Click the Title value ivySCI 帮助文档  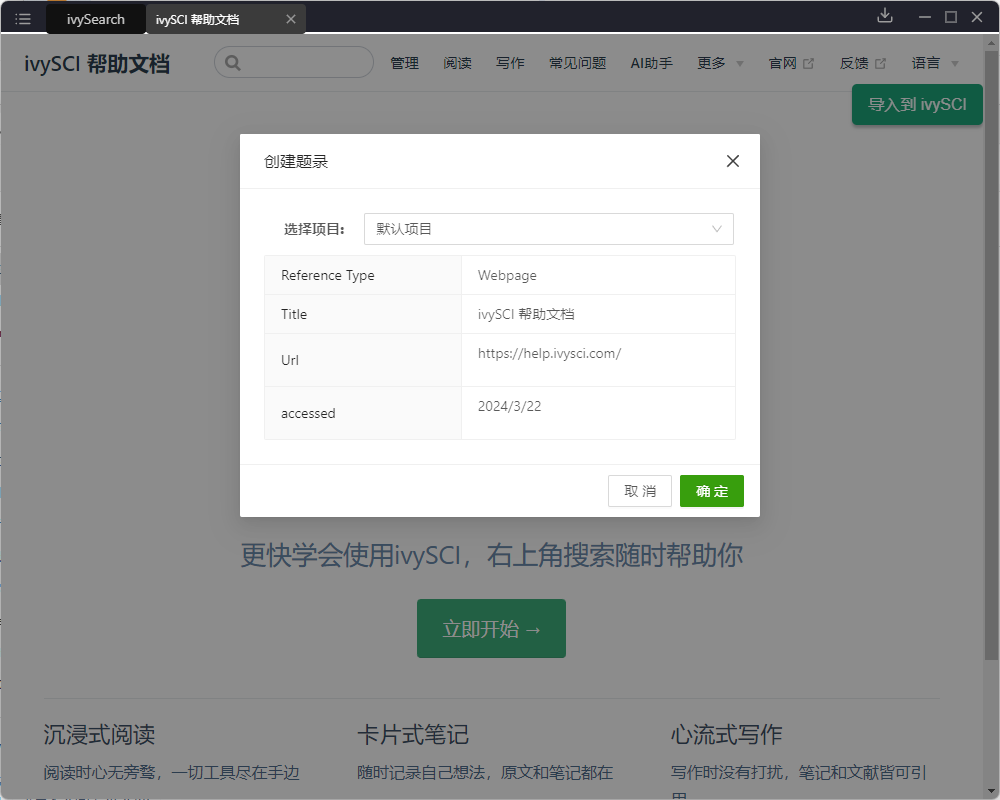(x=526, y=314)
